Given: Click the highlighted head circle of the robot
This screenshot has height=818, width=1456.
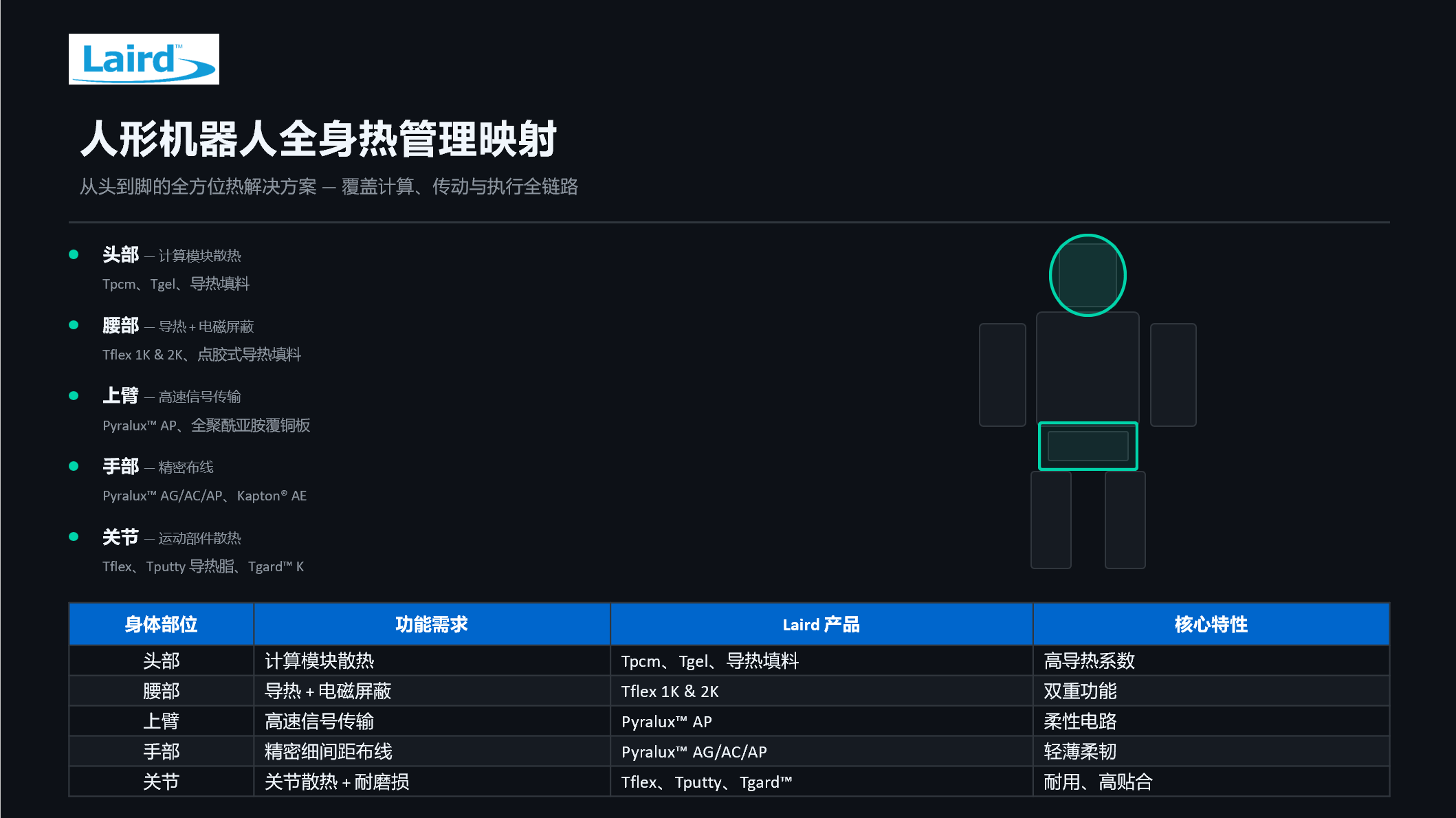Looking at the screenshot, I should [1088, 276].
